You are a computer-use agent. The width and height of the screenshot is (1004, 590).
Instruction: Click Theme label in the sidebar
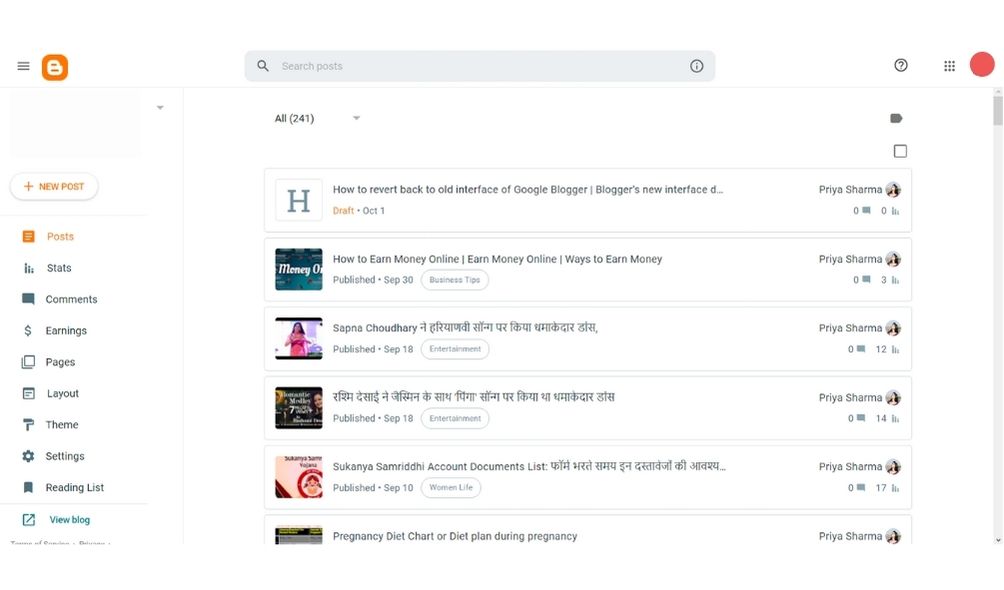point(62,425)
